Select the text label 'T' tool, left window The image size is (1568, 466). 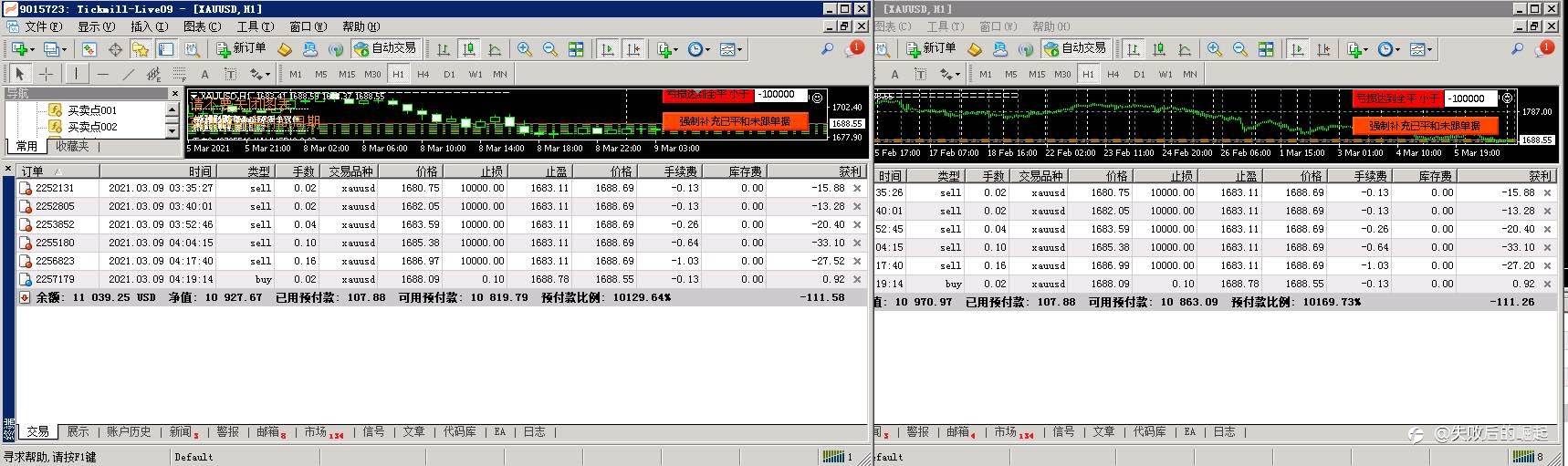(230, 74)
